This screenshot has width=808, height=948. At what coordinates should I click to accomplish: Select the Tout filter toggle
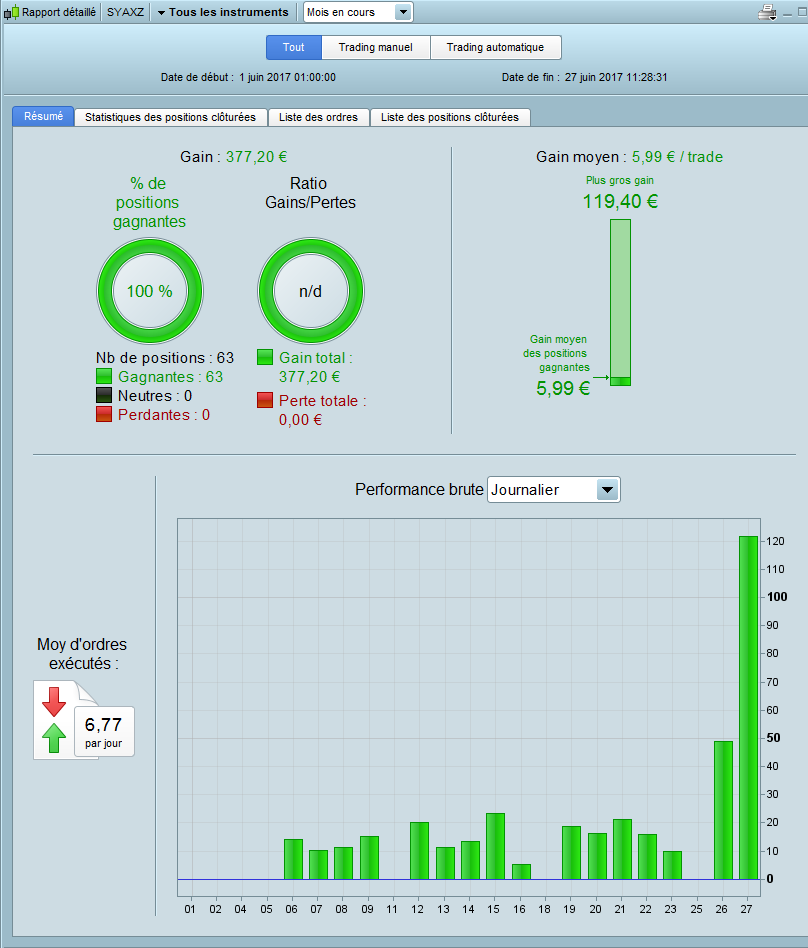(294, 47)
